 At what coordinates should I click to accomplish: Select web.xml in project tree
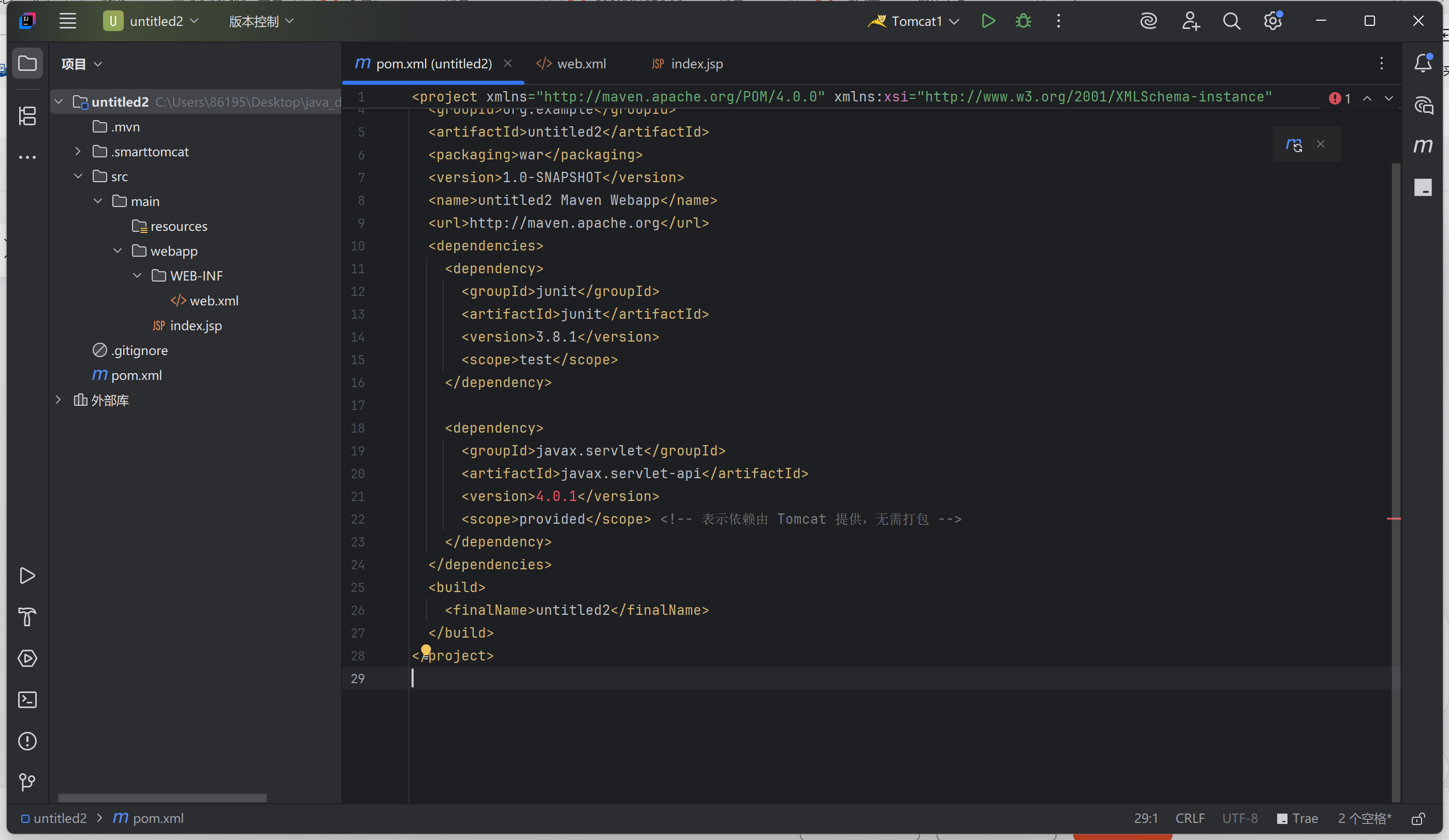click(204, 301)
